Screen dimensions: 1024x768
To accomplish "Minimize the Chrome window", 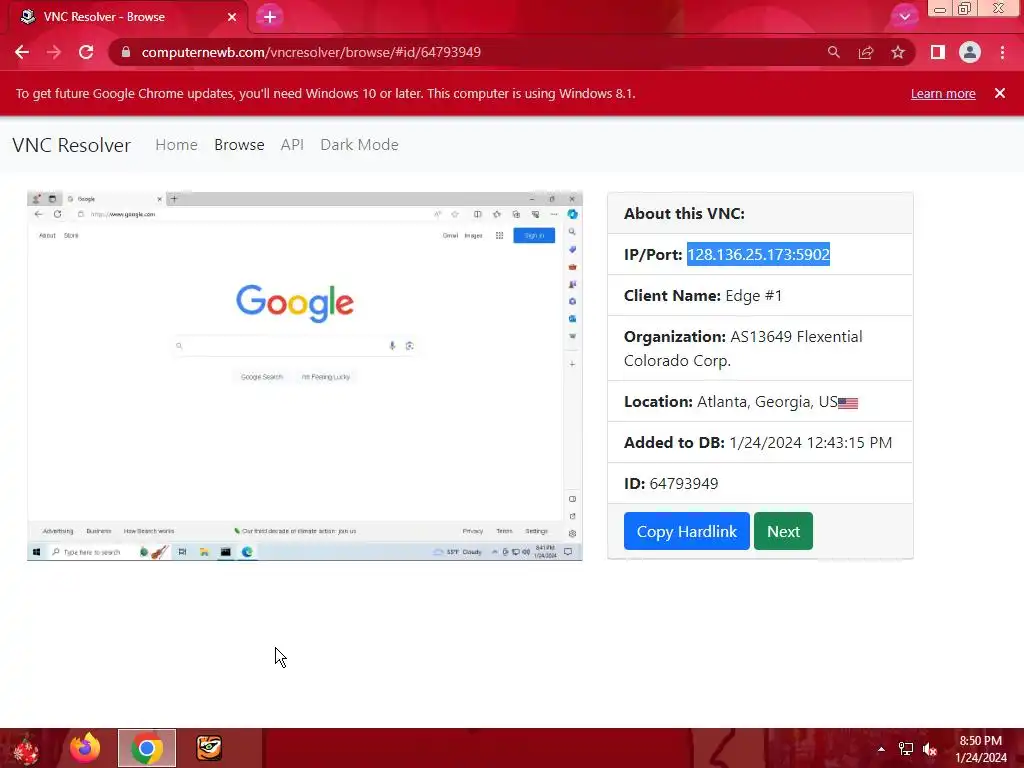I will (x=940, y=8).
